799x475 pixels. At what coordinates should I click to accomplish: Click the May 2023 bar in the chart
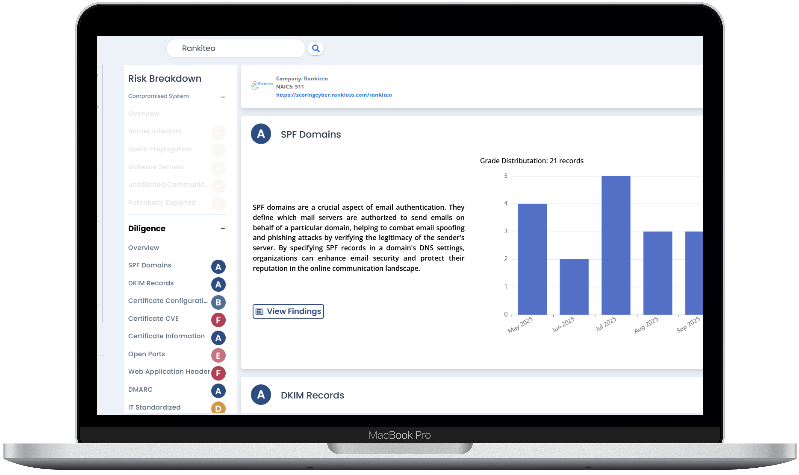[x=532, y=259]
